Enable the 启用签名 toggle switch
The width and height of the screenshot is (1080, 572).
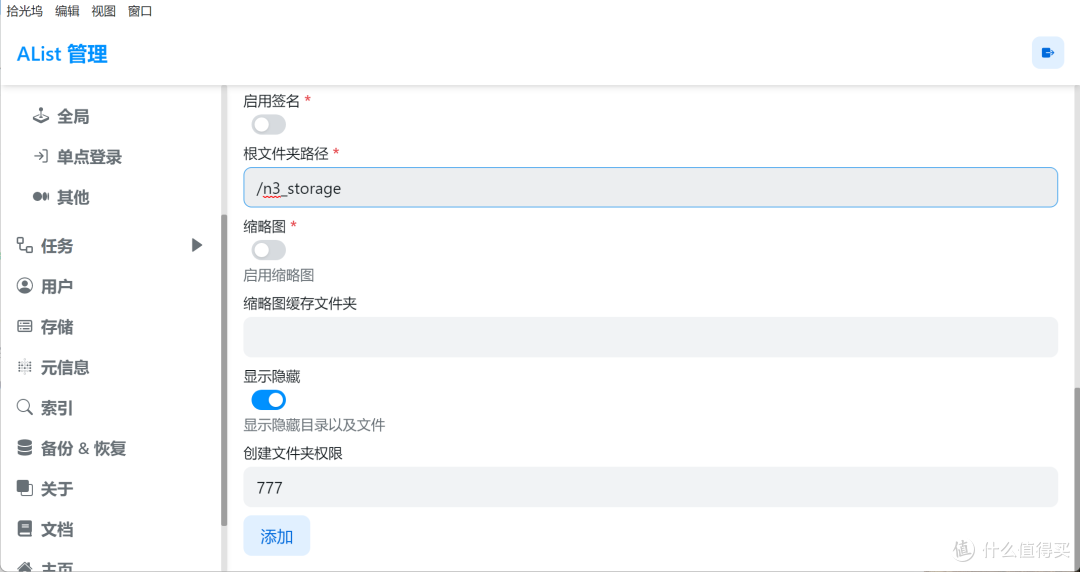pyautogui.click(x=269, y=125)
